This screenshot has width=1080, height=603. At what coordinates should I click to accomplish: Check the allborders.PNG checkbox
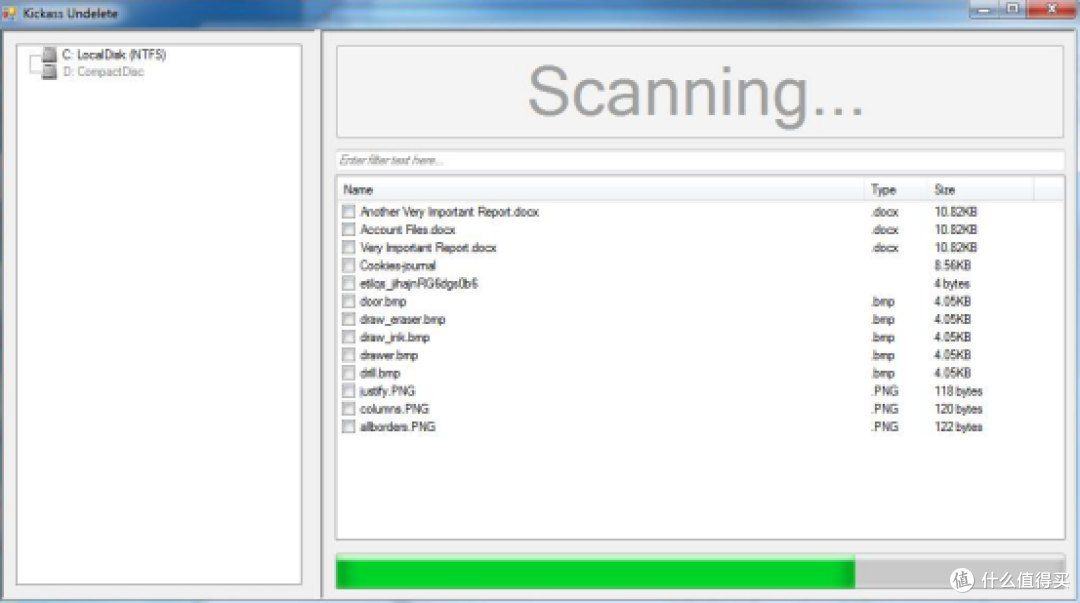(x=349, y=427)
